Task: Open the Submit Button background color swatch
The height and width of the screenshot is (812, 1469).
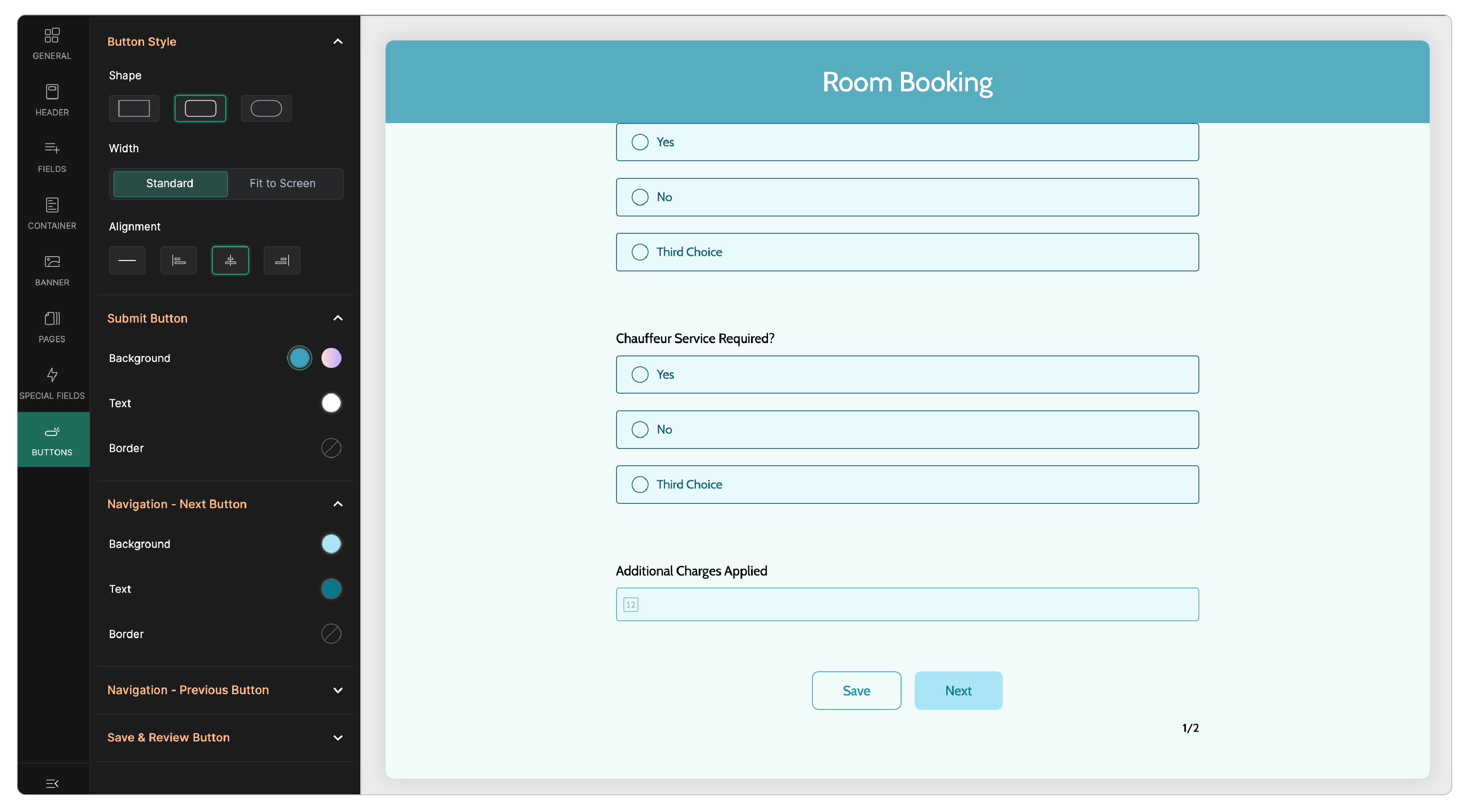Action: (299, 358)
